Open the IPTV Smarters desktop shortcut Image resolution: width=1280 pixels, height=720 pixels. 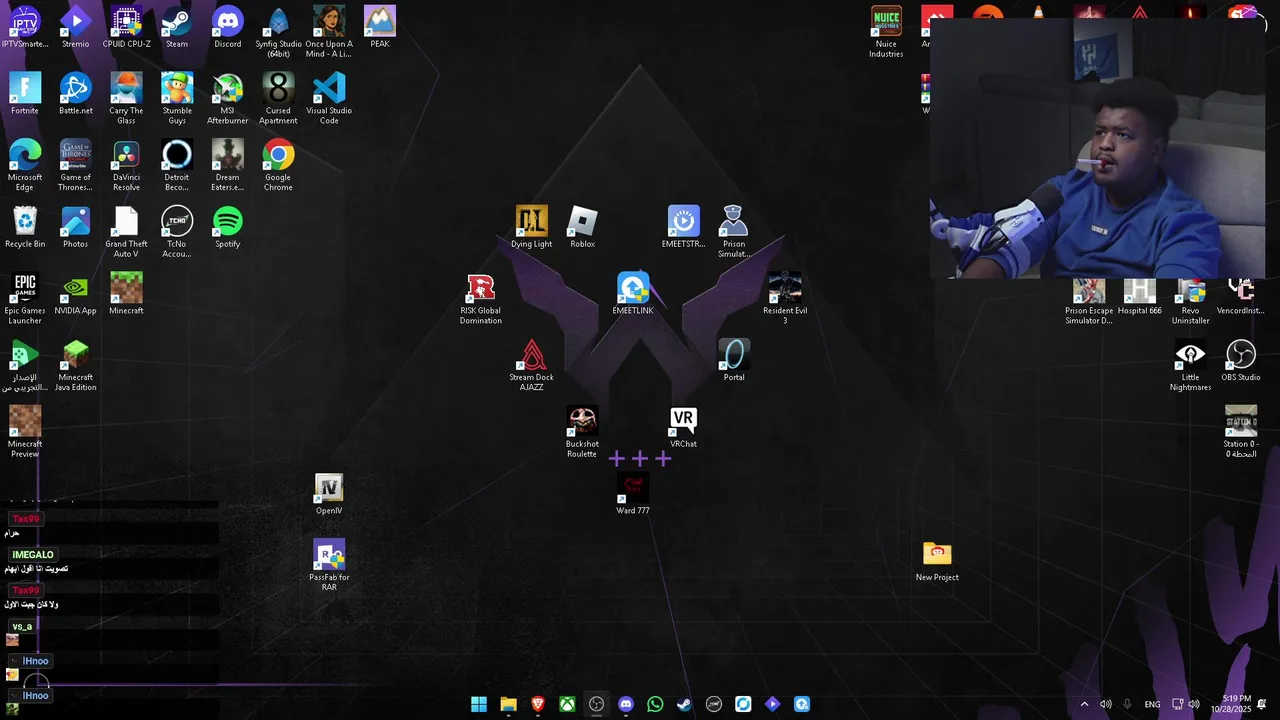point(25,27)
